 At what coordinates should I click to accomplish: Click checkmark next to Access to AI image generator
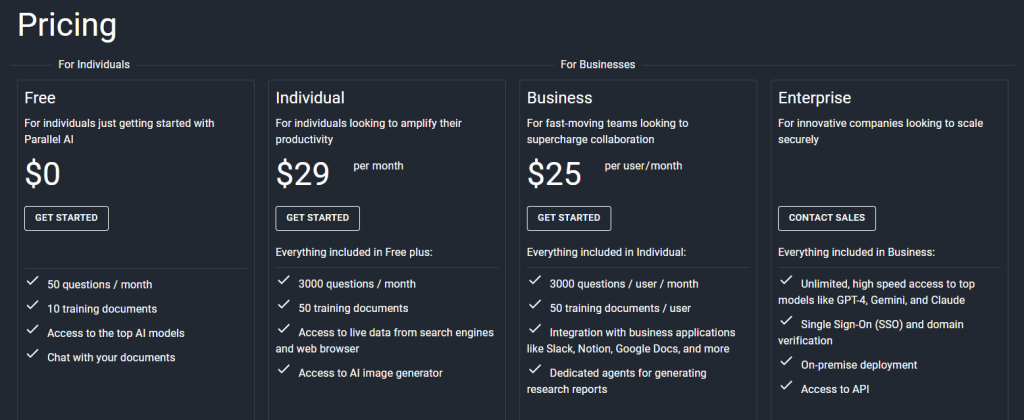click(284, 372)
